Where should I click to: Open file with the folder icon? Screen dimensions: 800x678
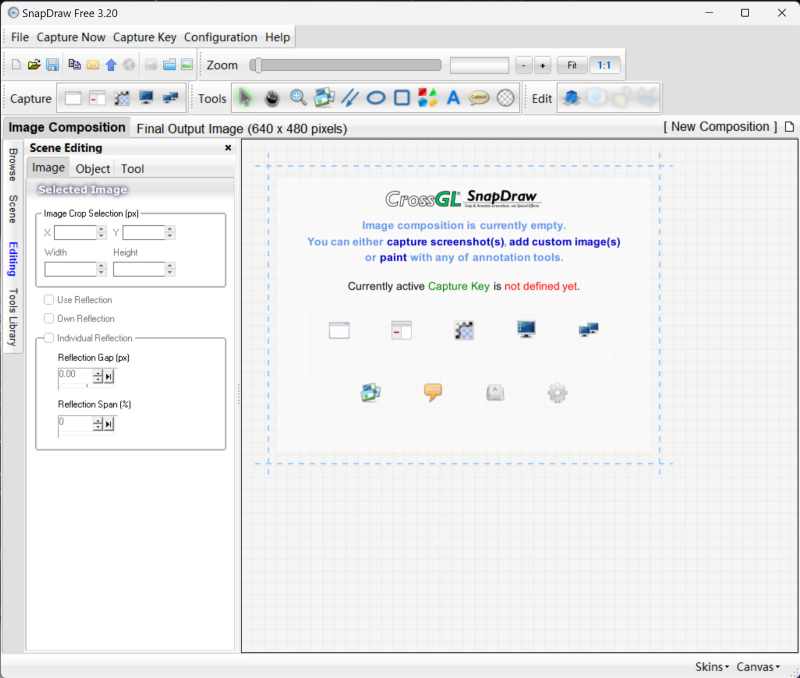click(x=34, y=65)
